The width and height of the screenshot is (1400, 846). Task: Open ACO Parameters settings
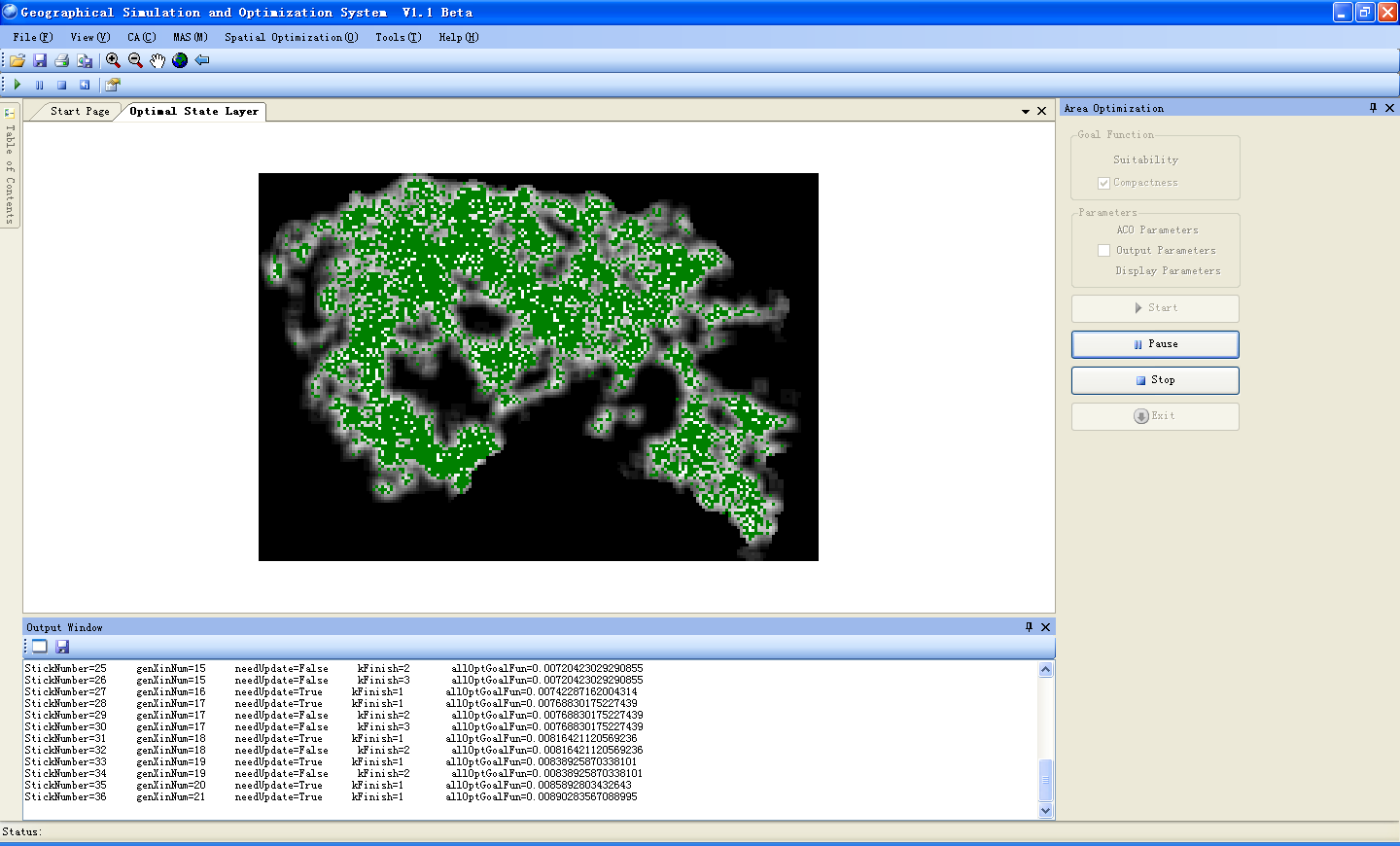(x=1157, y=230)
